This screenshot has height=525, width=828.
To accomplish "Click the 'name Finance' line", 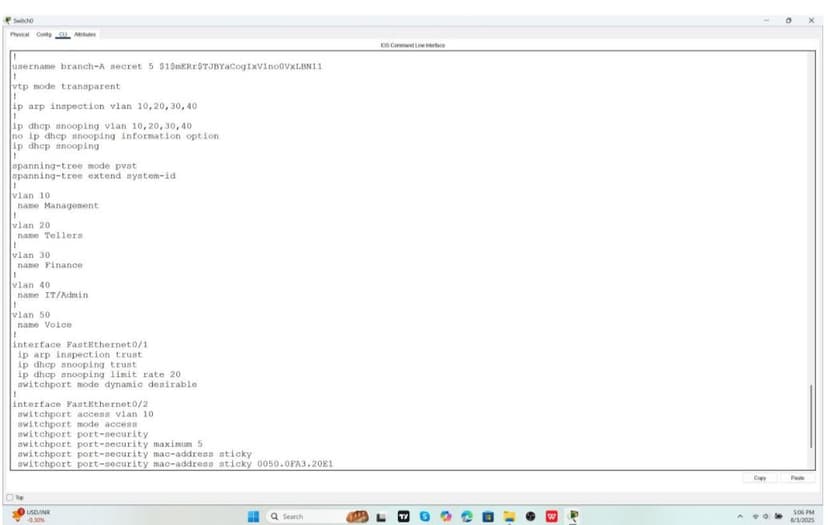I will [x=50, y=265].
